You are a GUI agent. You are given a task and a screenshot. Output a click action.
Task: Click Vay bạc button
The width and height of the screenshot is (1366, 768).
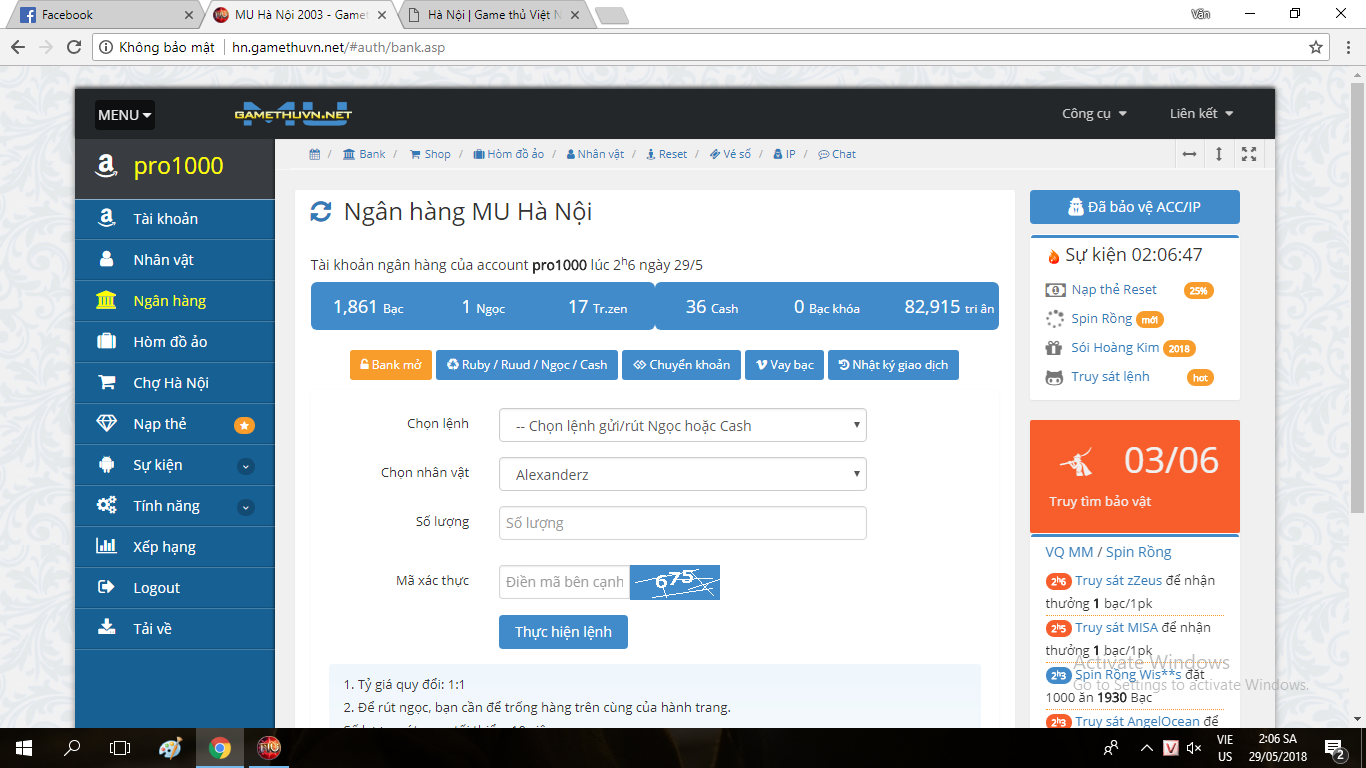pos(785,365)
